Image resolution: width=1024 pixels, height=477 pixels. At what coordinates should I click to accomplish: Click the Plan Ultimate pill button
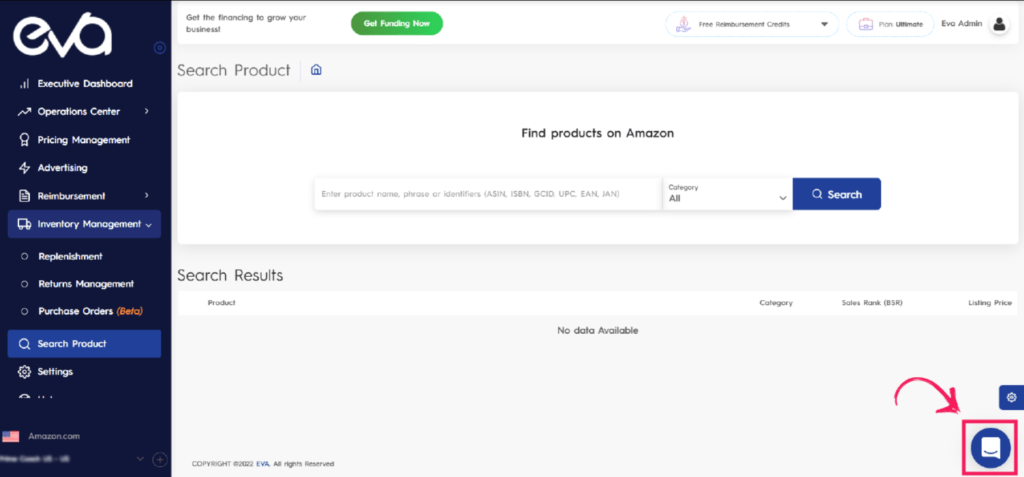tap(890, 24)
